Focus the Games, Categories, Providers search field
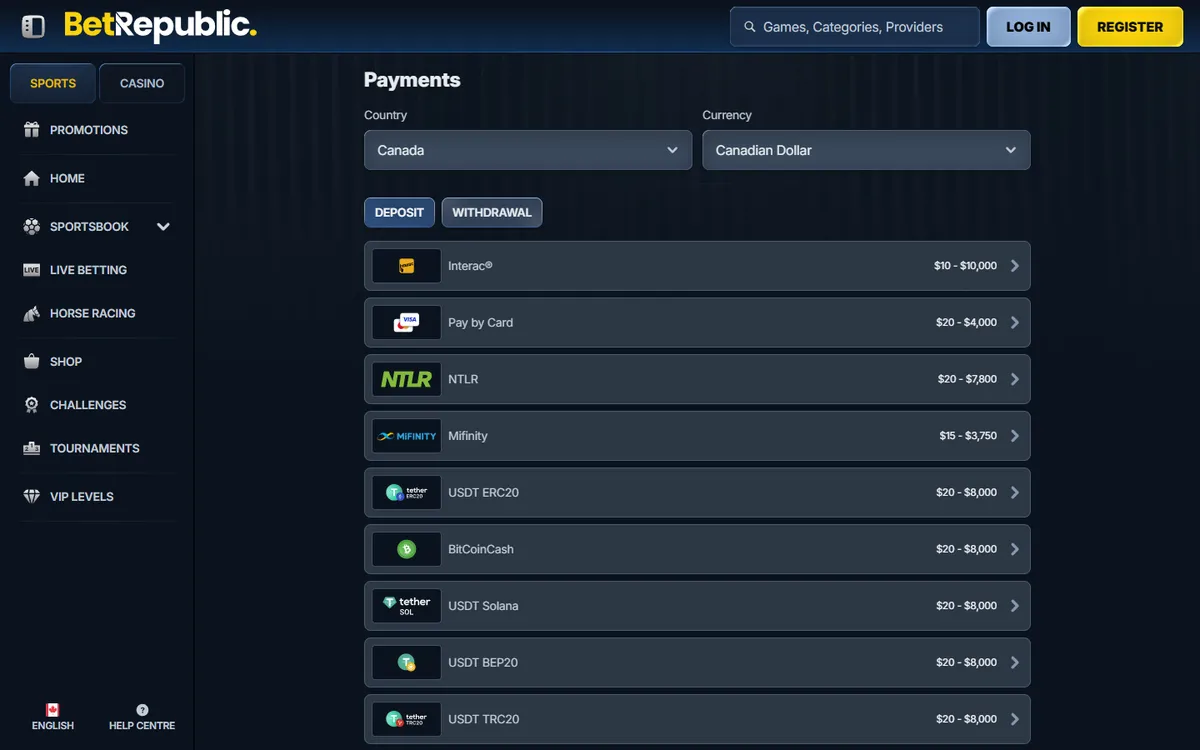This screenshot has height=750, width=1200. click(855, 27)
